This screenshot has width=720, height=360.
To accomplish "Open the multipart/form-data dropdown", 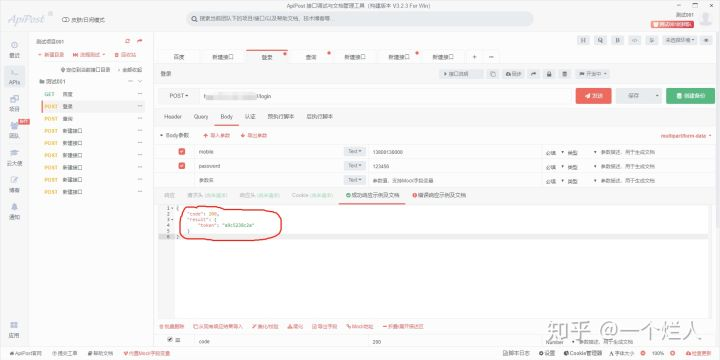I will click(686, 136).
